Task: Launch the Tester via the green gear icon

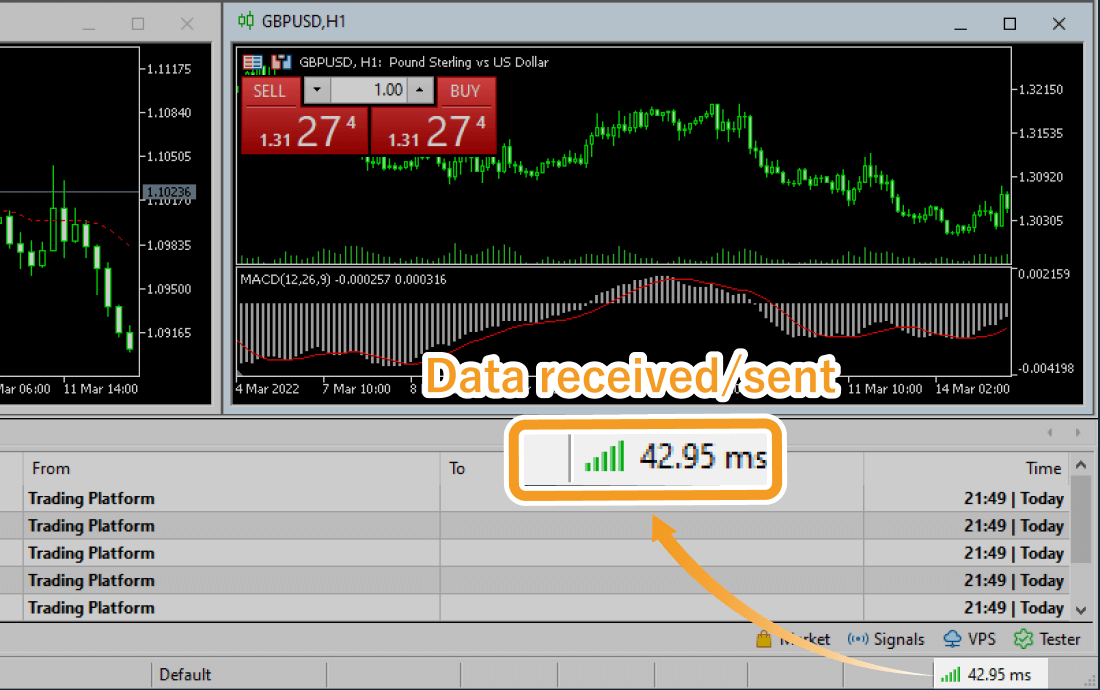Action: point(1022,639)
